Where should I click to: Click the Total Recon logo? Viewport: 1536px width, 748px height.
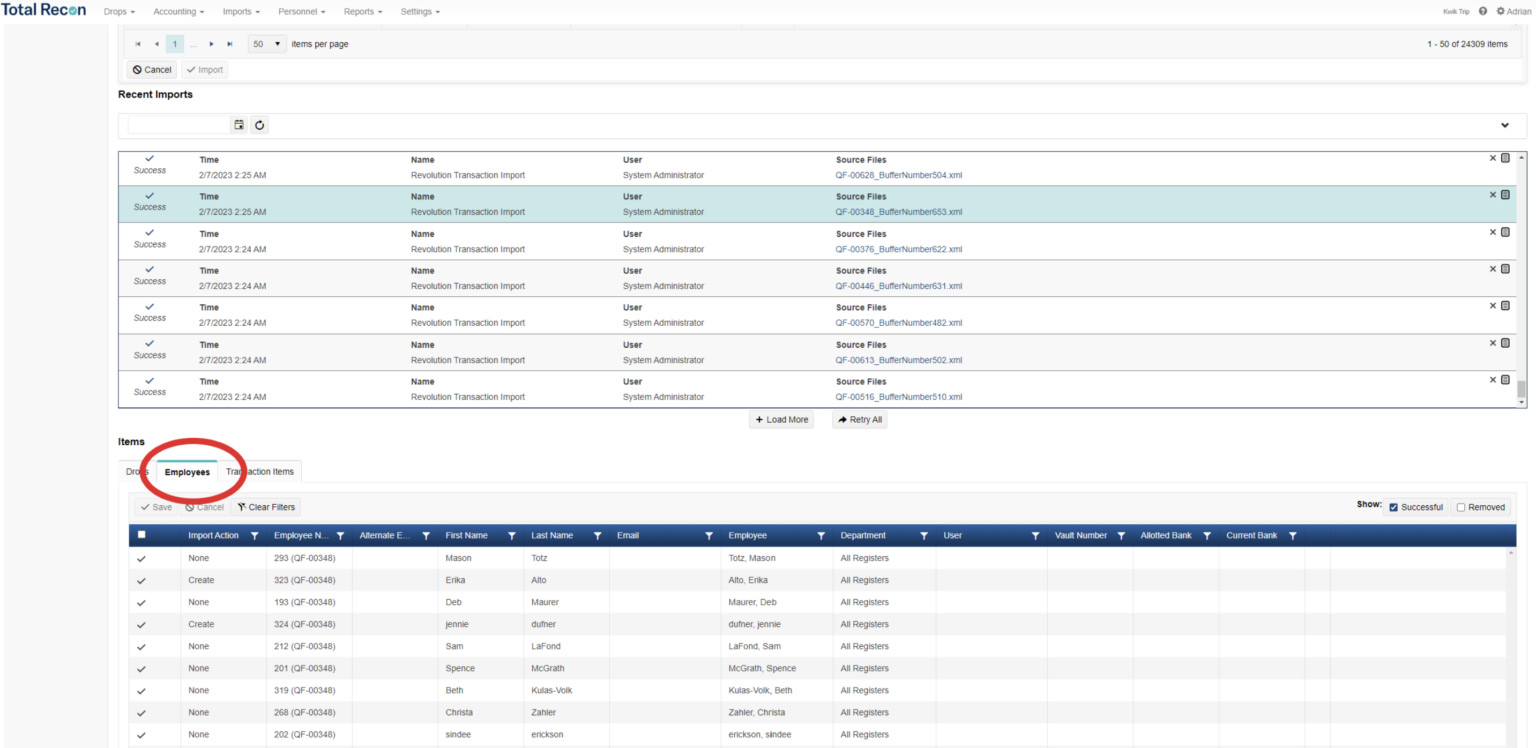tap(44, 10)
